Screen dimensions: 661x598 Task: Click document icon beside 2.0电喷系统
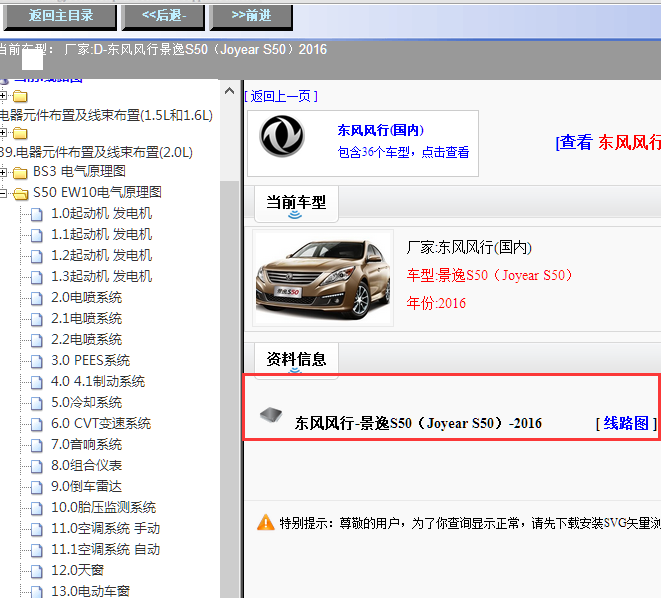37,298
